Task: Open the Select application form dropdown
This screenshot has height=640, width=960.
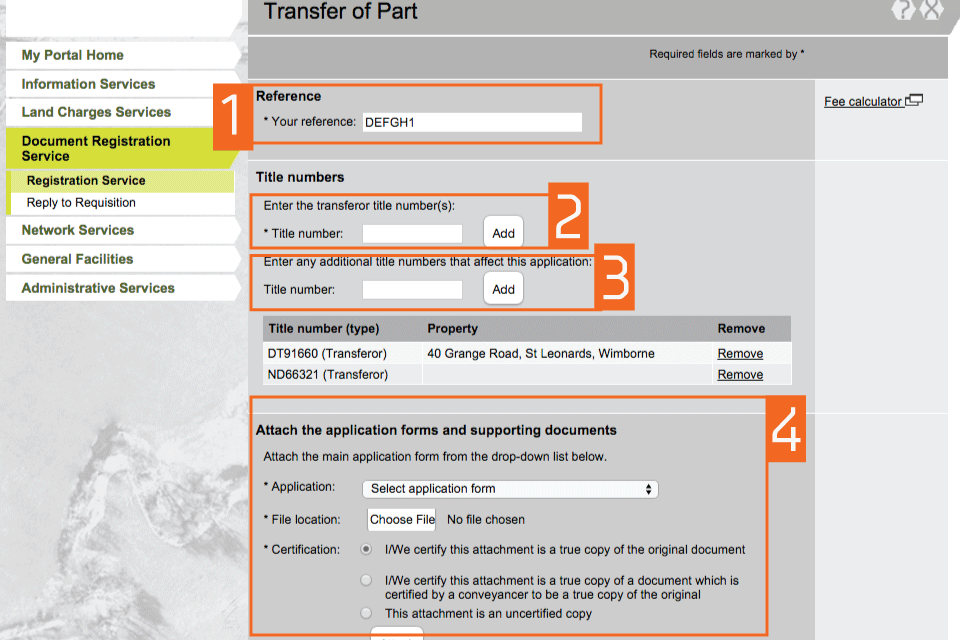Action: click(x=510, y=489)
